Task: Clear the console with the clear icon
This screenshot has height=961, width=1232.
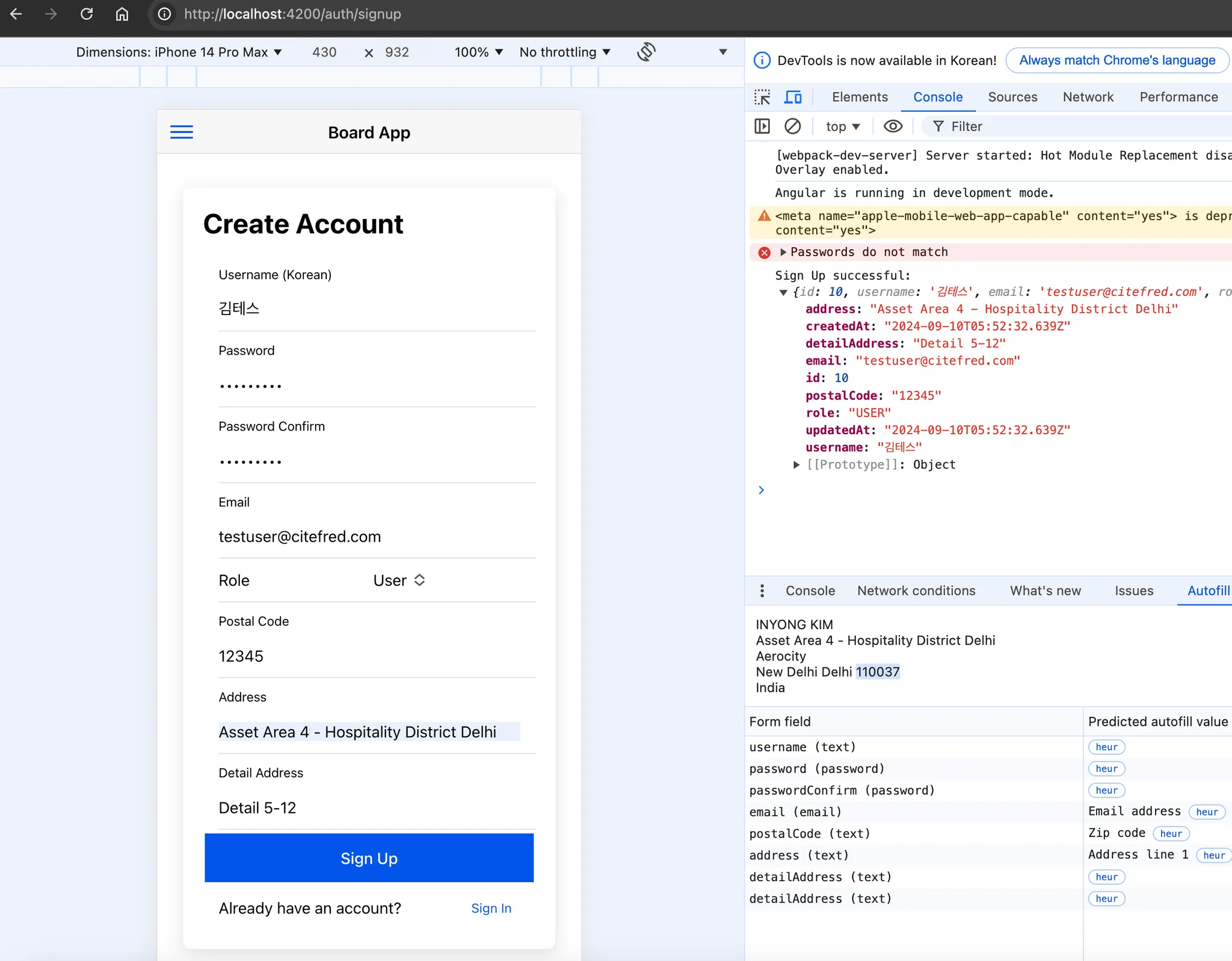Action: point(793,126)
